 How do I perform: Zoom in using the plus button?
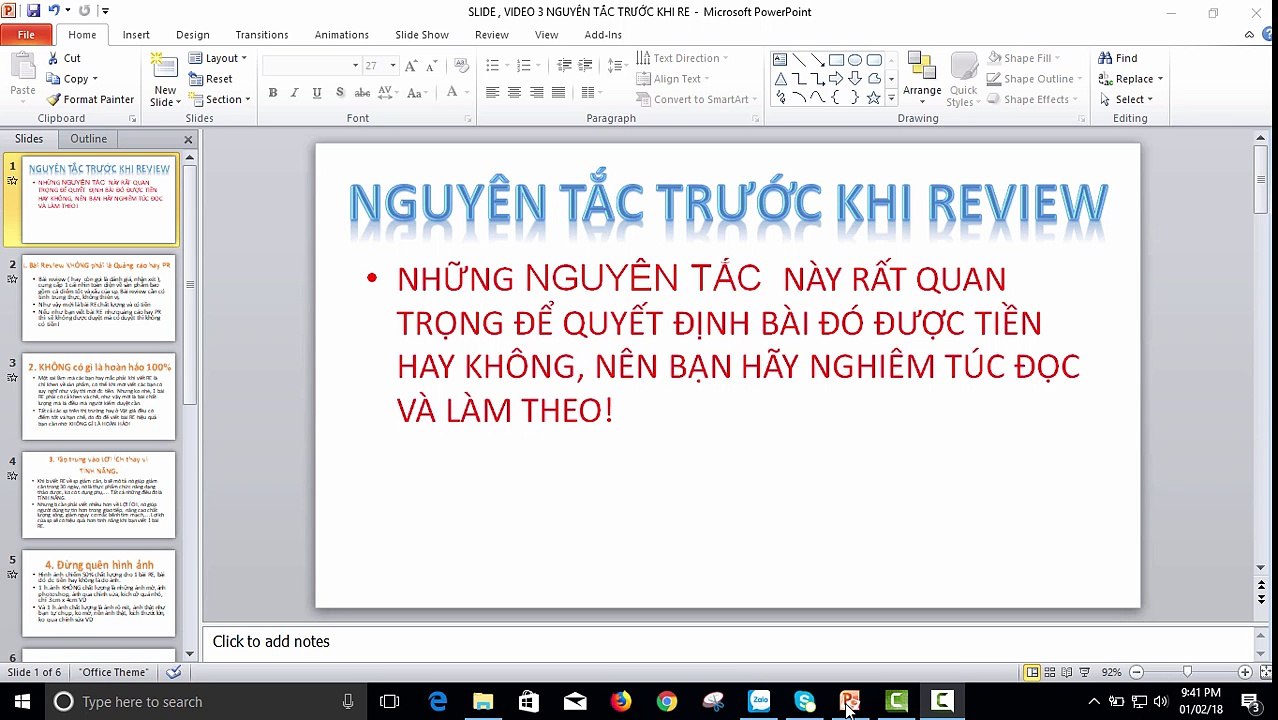pyautogui.click(x=1245, y=672)
